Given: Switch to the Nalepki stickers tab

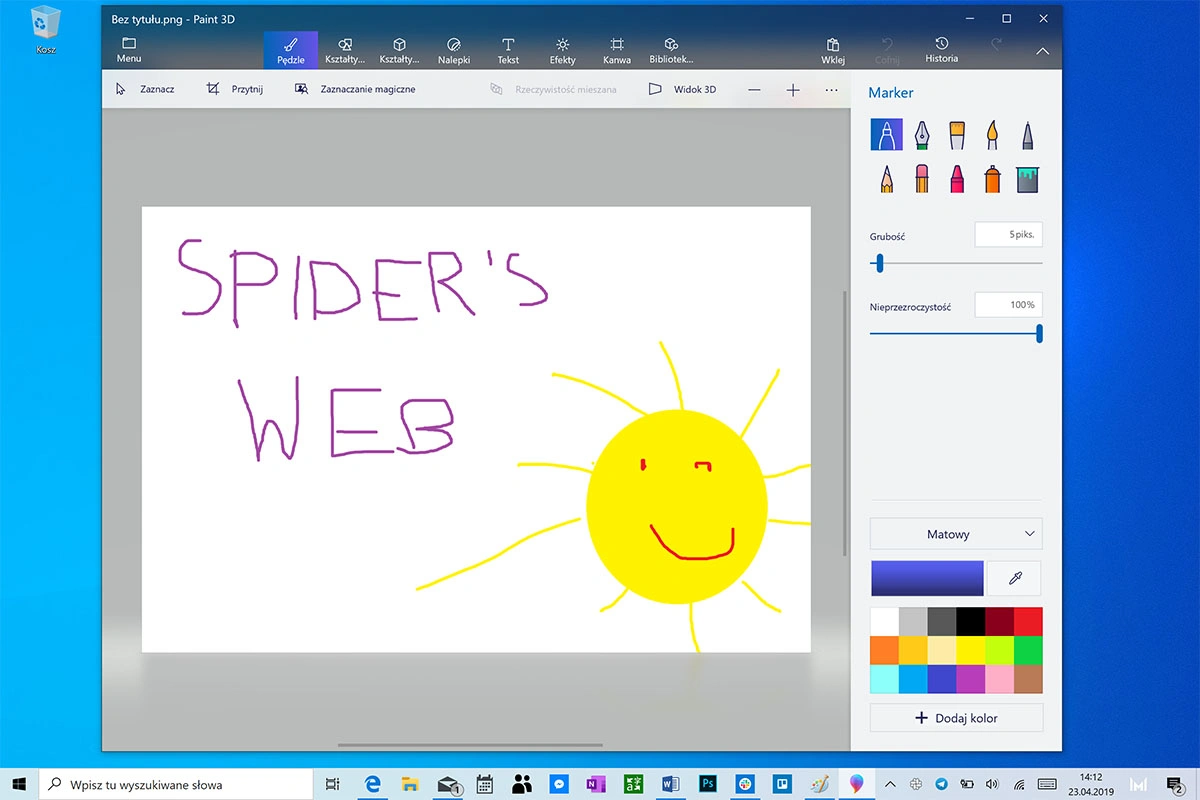Looking at the screenshot, I should (454, 50).
